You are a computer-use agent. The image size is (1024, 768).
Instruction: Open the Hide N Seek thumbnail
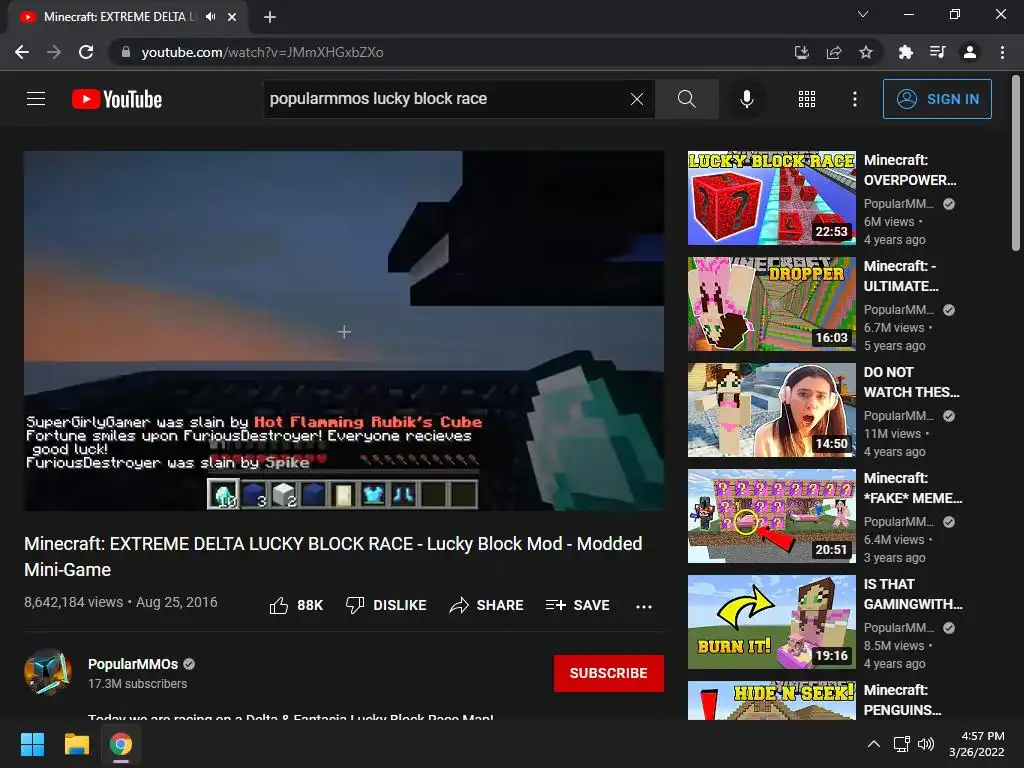coord(771,700)
